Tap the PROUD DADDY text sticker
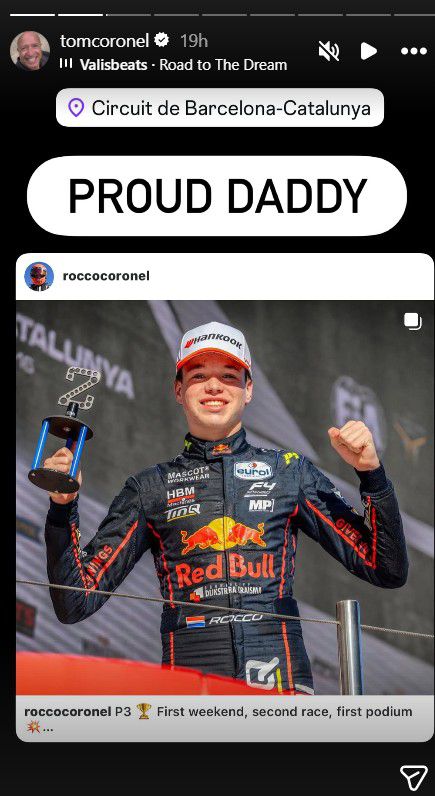This screenshot has height=796, width=435. tap(217, 196)
